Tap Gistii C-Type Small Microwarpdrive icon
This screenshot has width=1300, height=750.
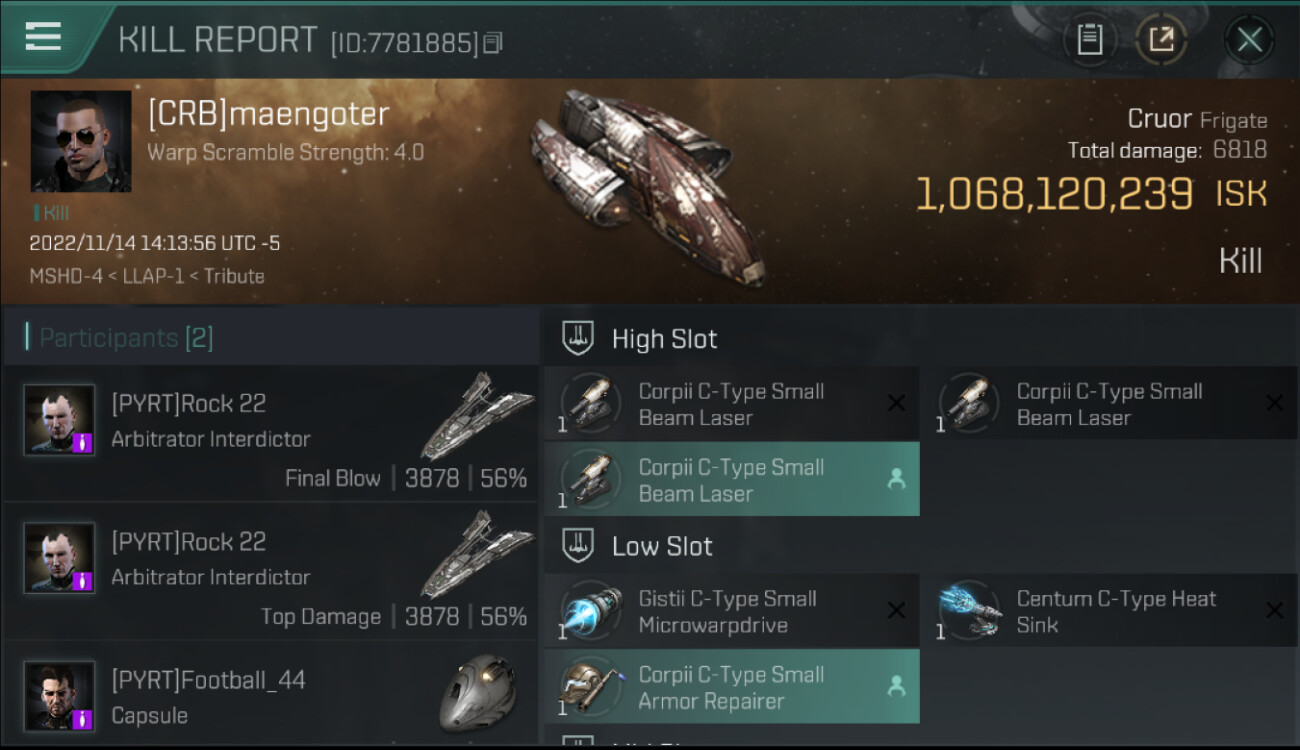(x=590, y=610)
